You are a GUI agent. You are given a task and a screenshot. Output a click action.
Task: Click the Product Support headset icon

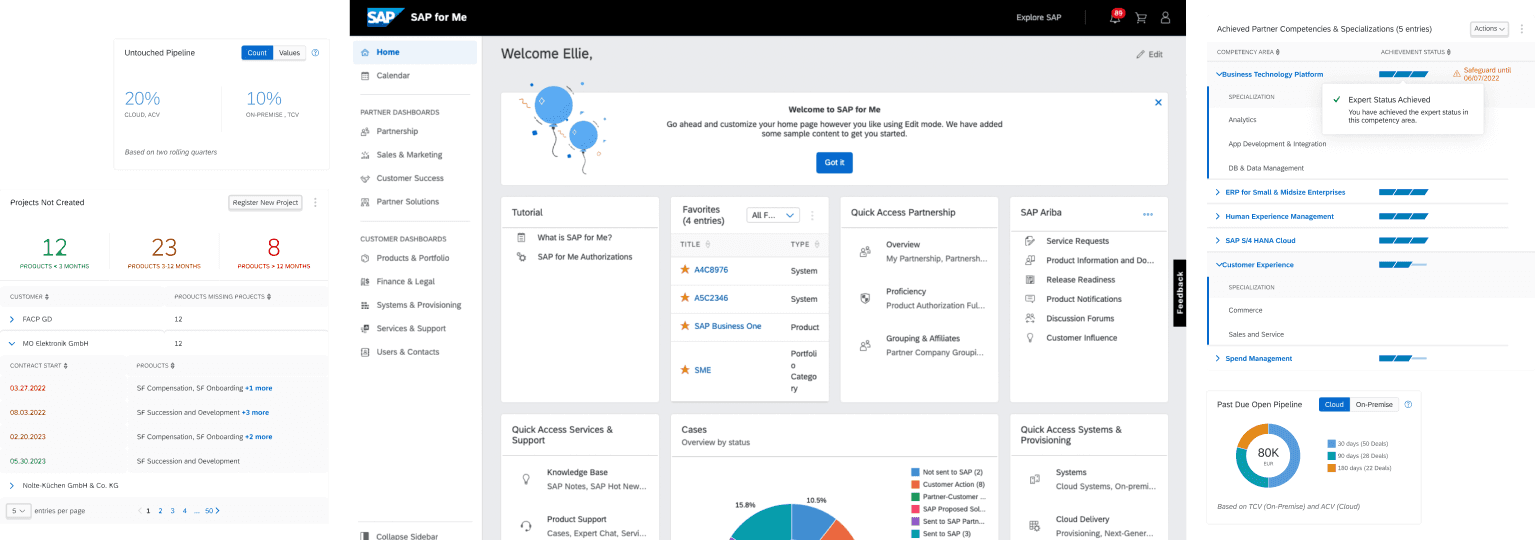[x=526, y=526]
